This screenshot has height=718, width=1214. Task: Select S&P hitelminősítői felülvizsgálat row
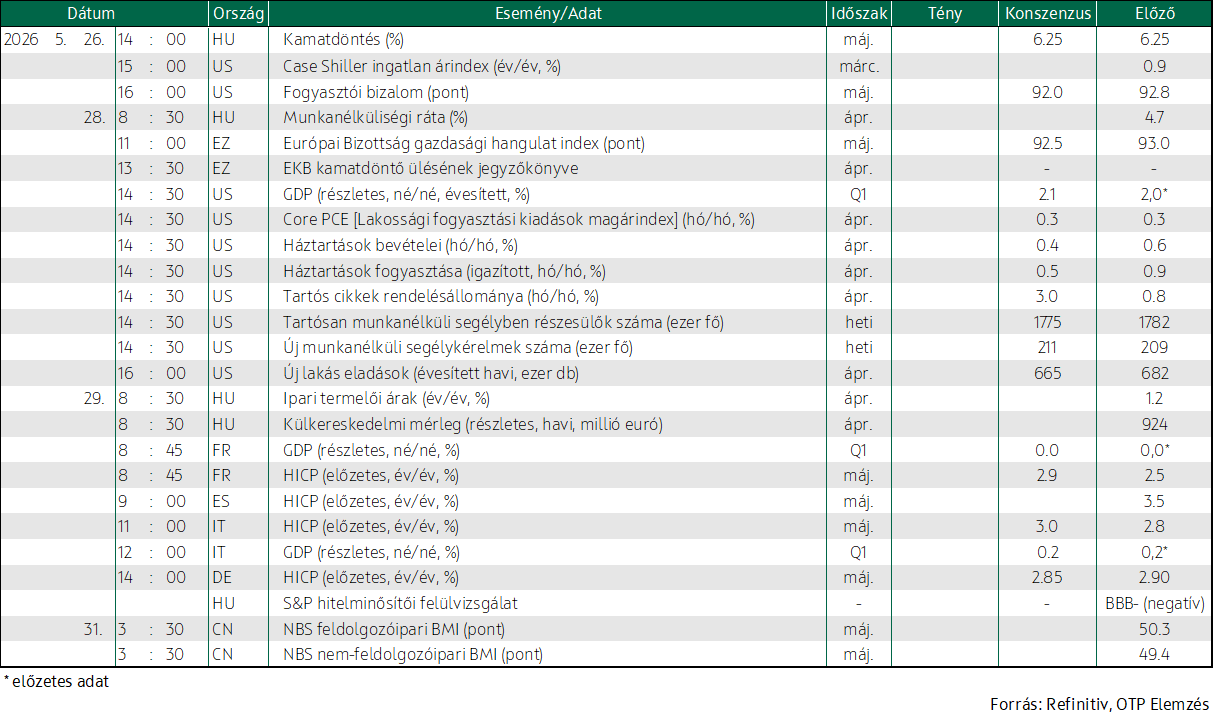click(606, 603)
